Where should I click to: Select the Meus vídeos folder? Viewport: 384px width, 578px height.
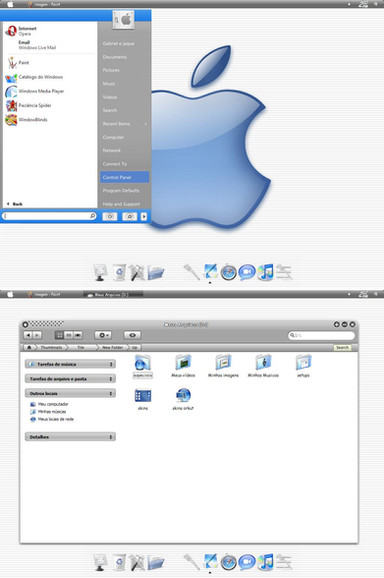point(183,366)
